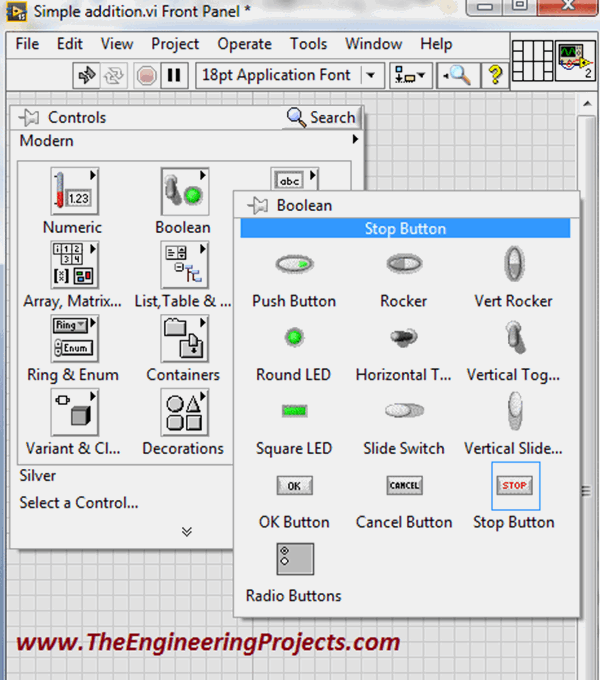
Task: Select the Push Button control
Action: (x=294, y=265)
